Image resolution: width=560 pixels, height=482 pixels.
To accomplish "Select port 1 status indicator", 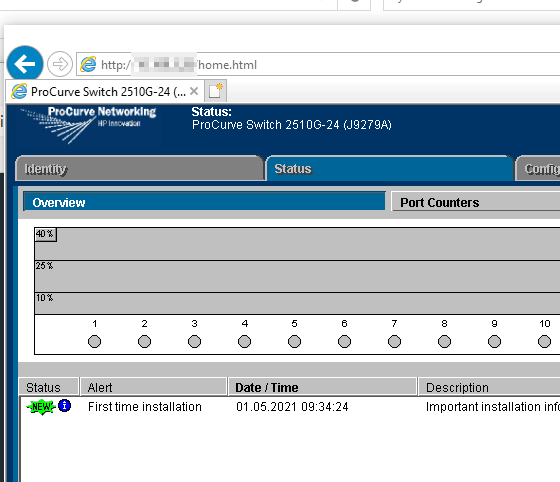I will point(94,341).
